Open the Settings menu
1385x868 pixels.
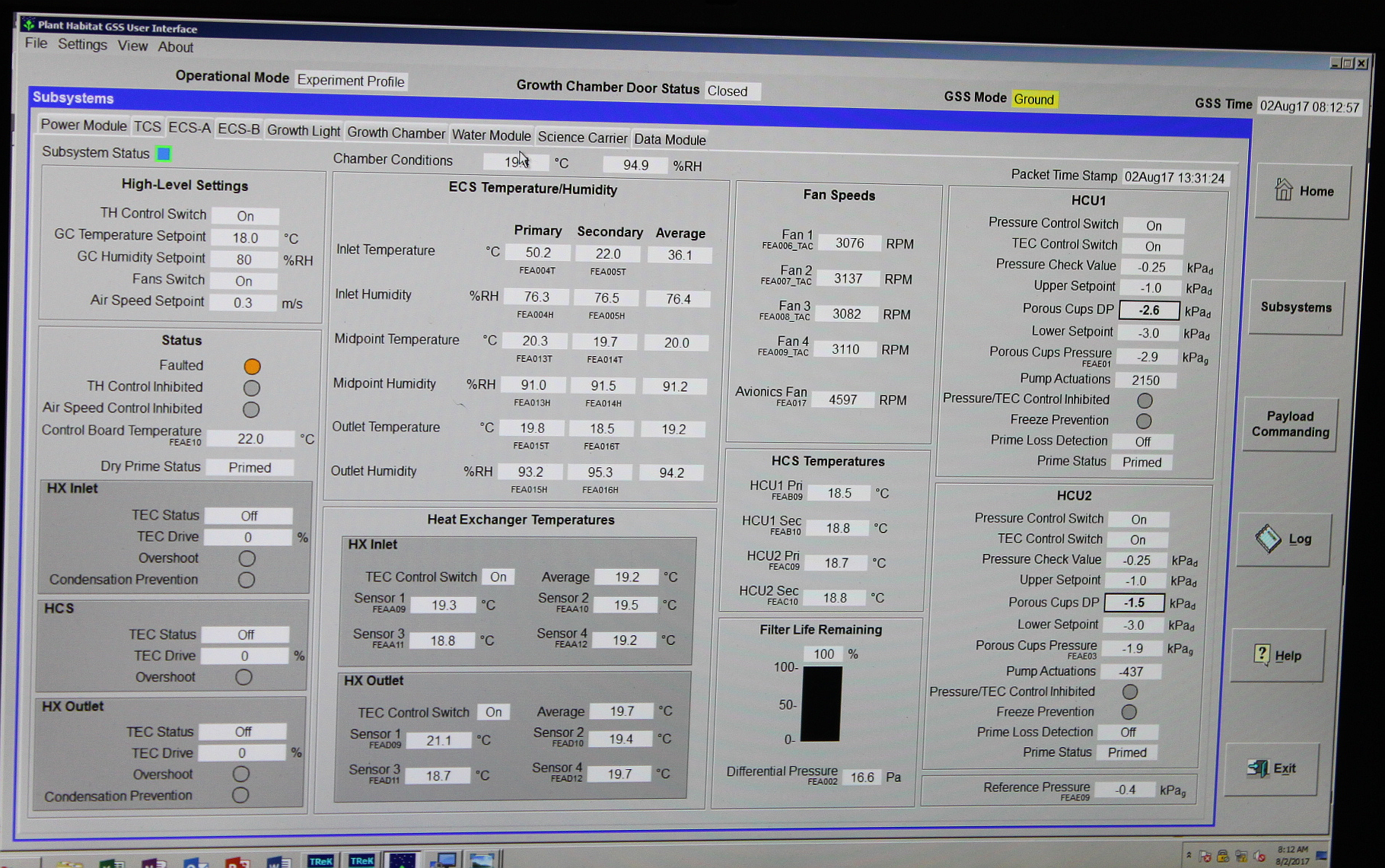click(82, 44)
